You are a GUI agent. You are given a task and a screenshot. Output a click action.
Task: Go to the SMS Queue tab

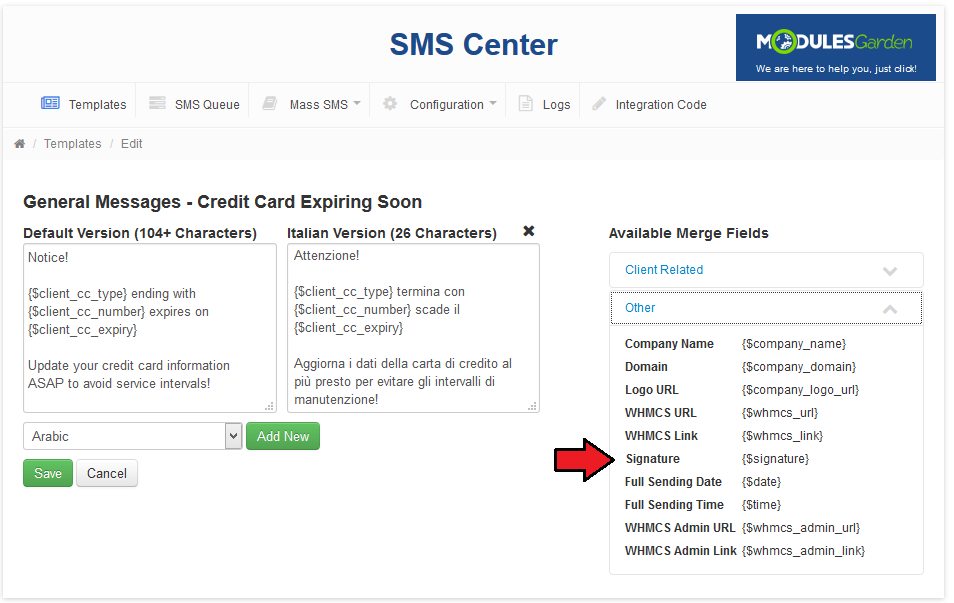point(206,104)
